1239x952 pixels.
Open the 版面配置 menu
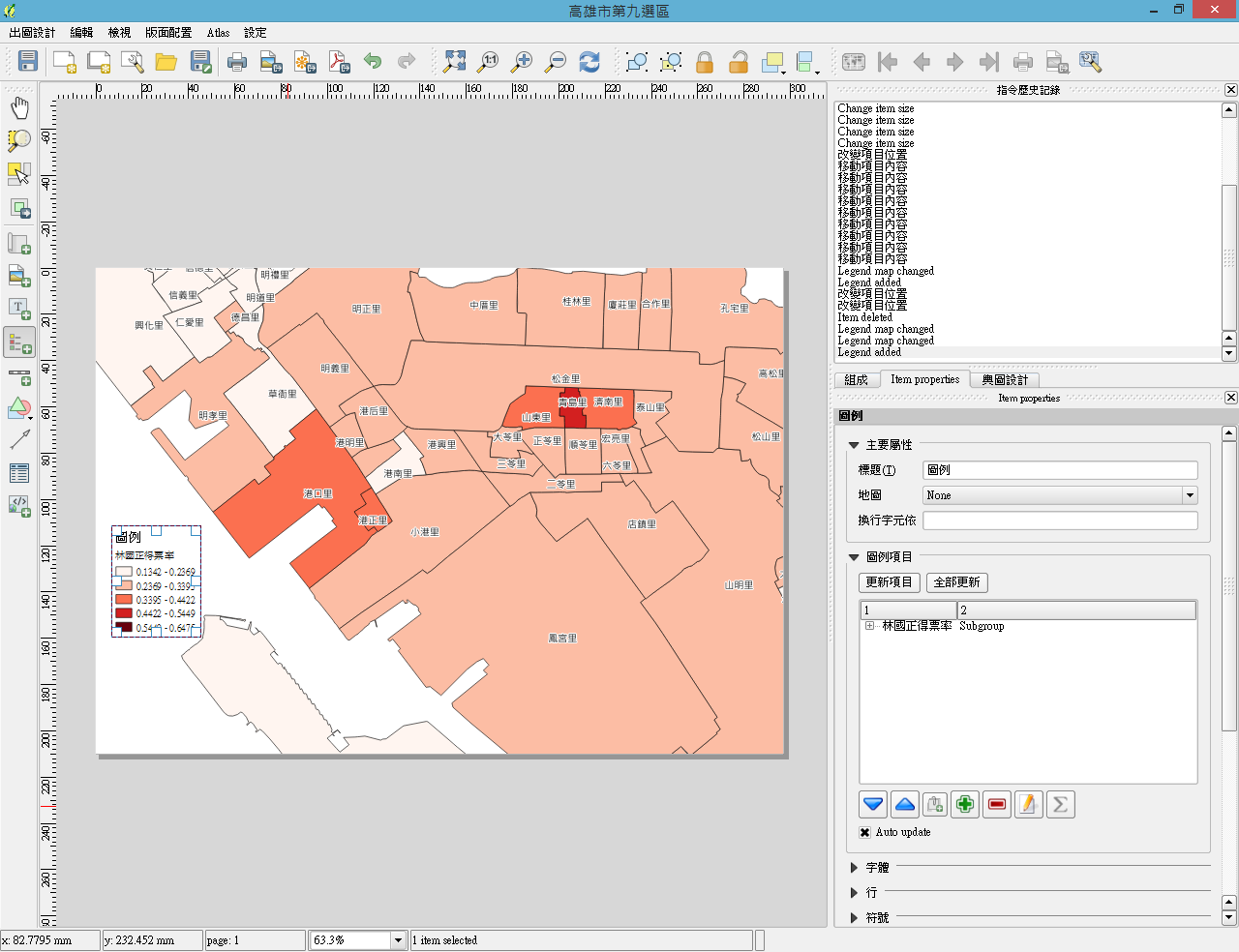tap(168, 33)
